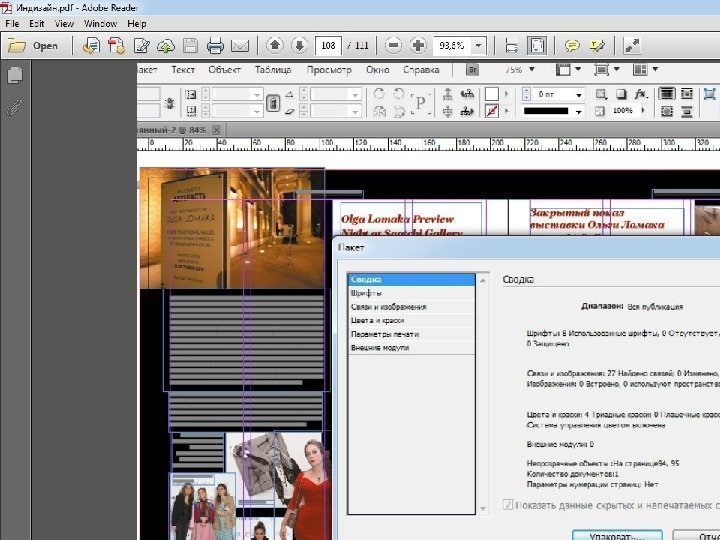The height and width of the screenshot is (540, 720).
Task: Toggle read mode view
Action: (631, 46)
